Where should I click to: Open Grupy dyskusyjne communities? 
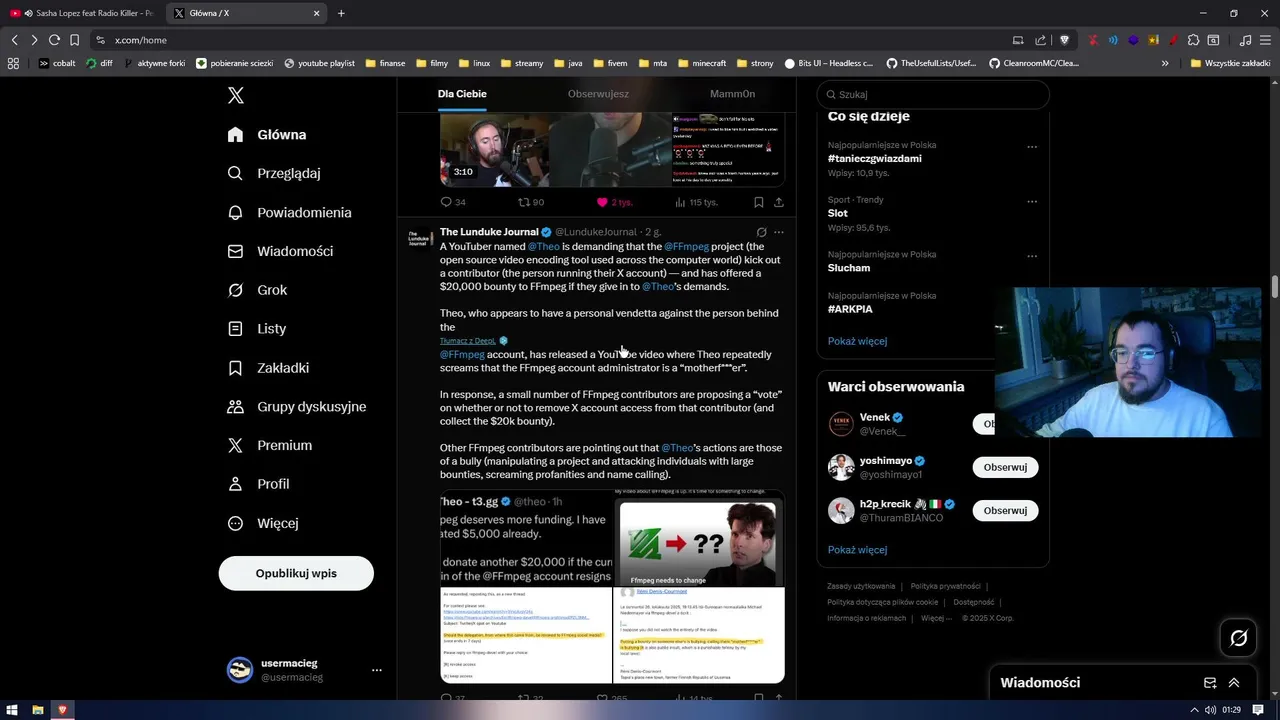click(x=297, y=407)
